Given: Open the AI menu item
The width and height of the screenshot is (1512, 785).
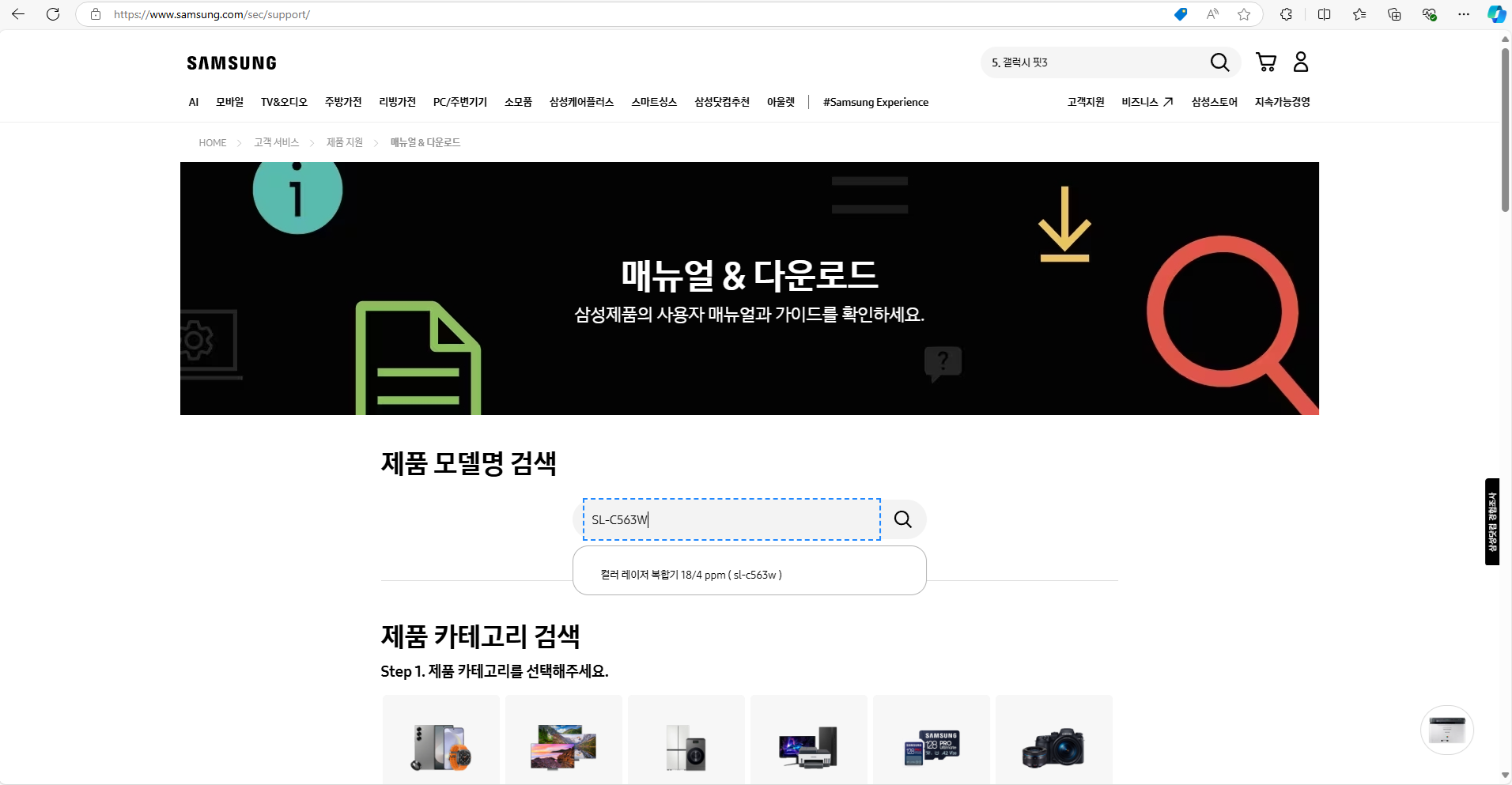Looking at the screenshot, I should coord(194,102).
